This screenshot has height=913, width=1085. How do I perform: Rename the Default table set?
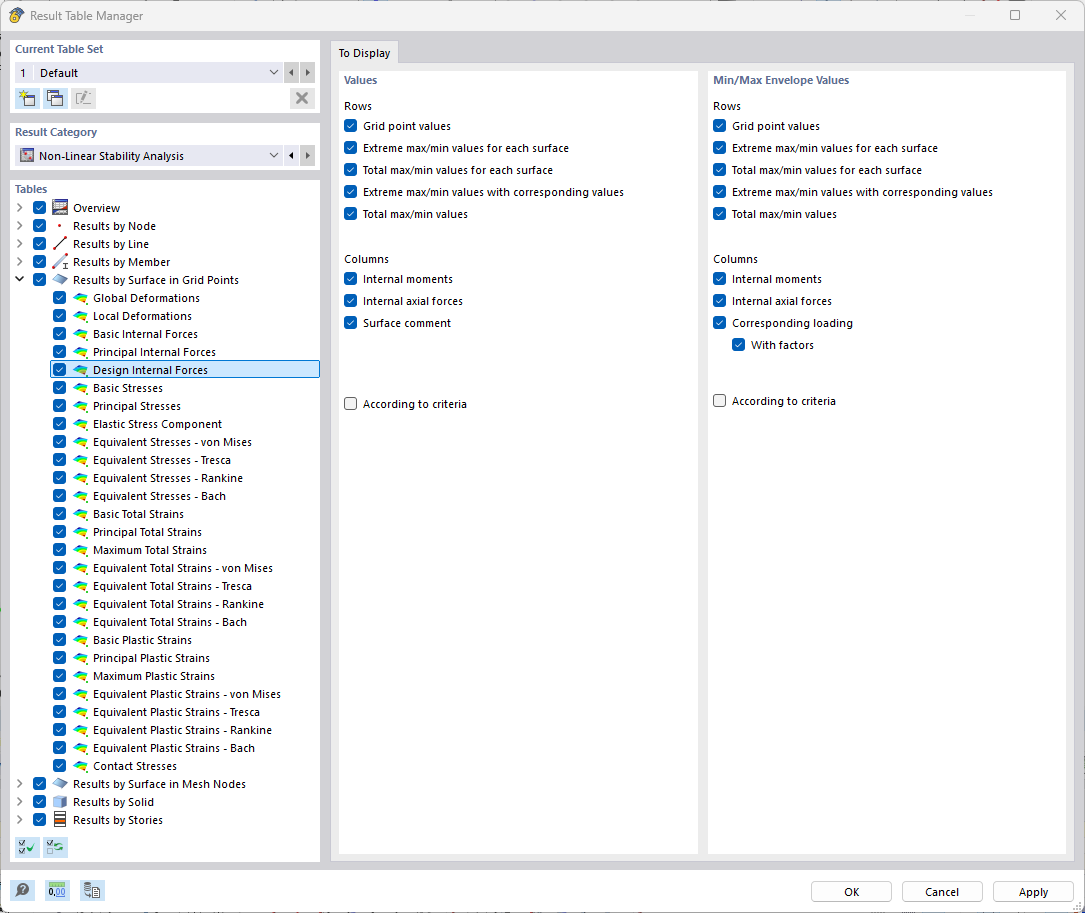coord(84,97)
